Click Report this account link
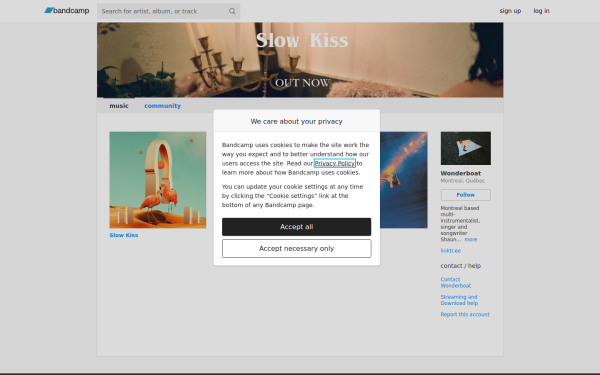Image resolution: width=600 pixels, height=375 pixels. pyautogui.click(x=465, y=315)
